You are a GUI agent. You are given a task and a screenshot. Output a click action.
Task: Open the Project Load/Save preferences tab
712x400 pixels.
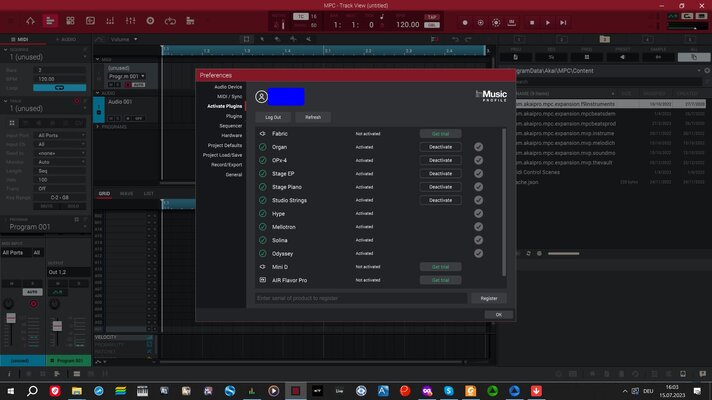point(222,155)
